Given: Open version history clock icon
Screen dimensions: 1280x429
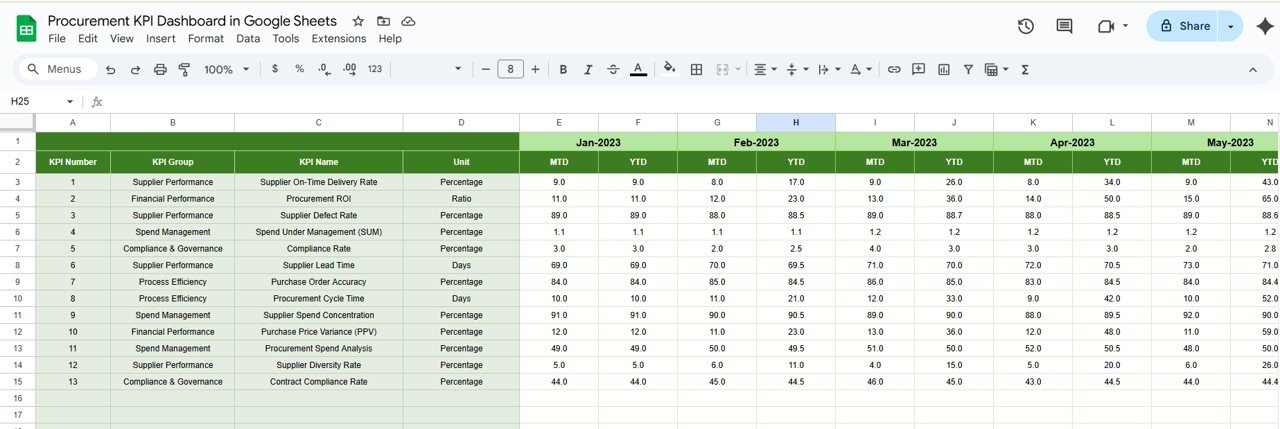Looking at the screenshot, I should click(1025, 27).
